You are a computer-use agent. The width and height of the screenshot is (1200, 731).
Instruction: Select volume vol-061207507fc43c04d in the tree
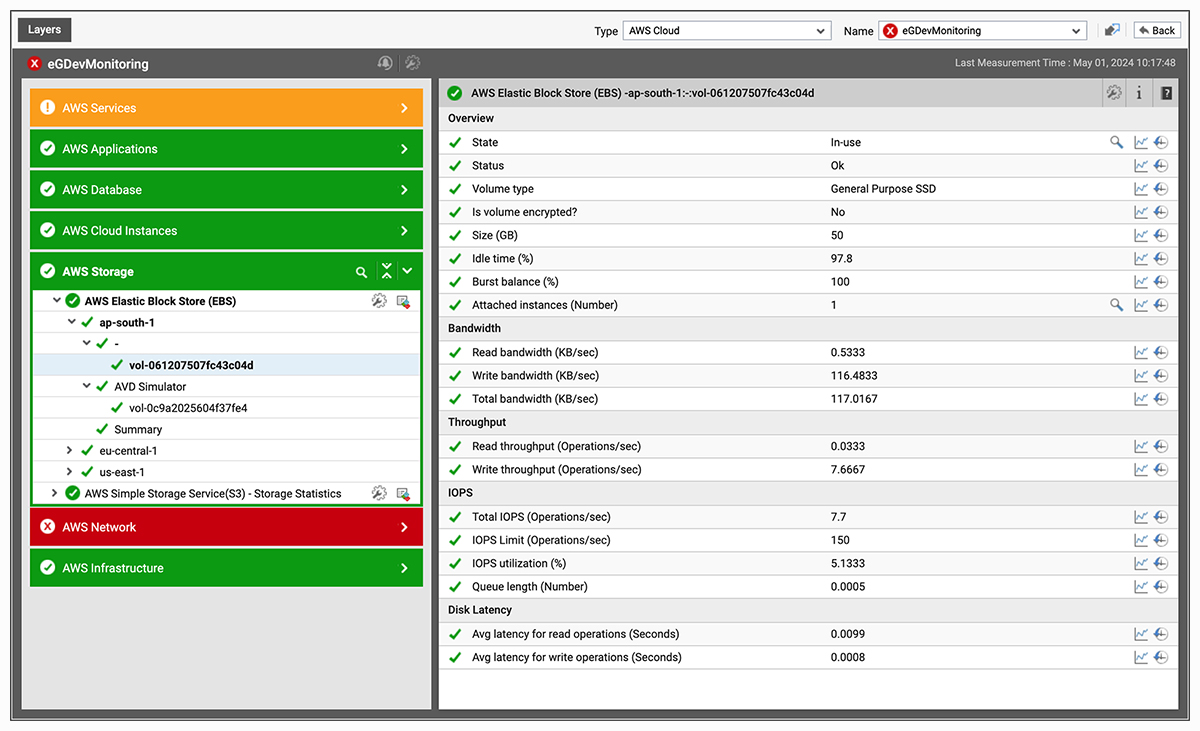191,365
